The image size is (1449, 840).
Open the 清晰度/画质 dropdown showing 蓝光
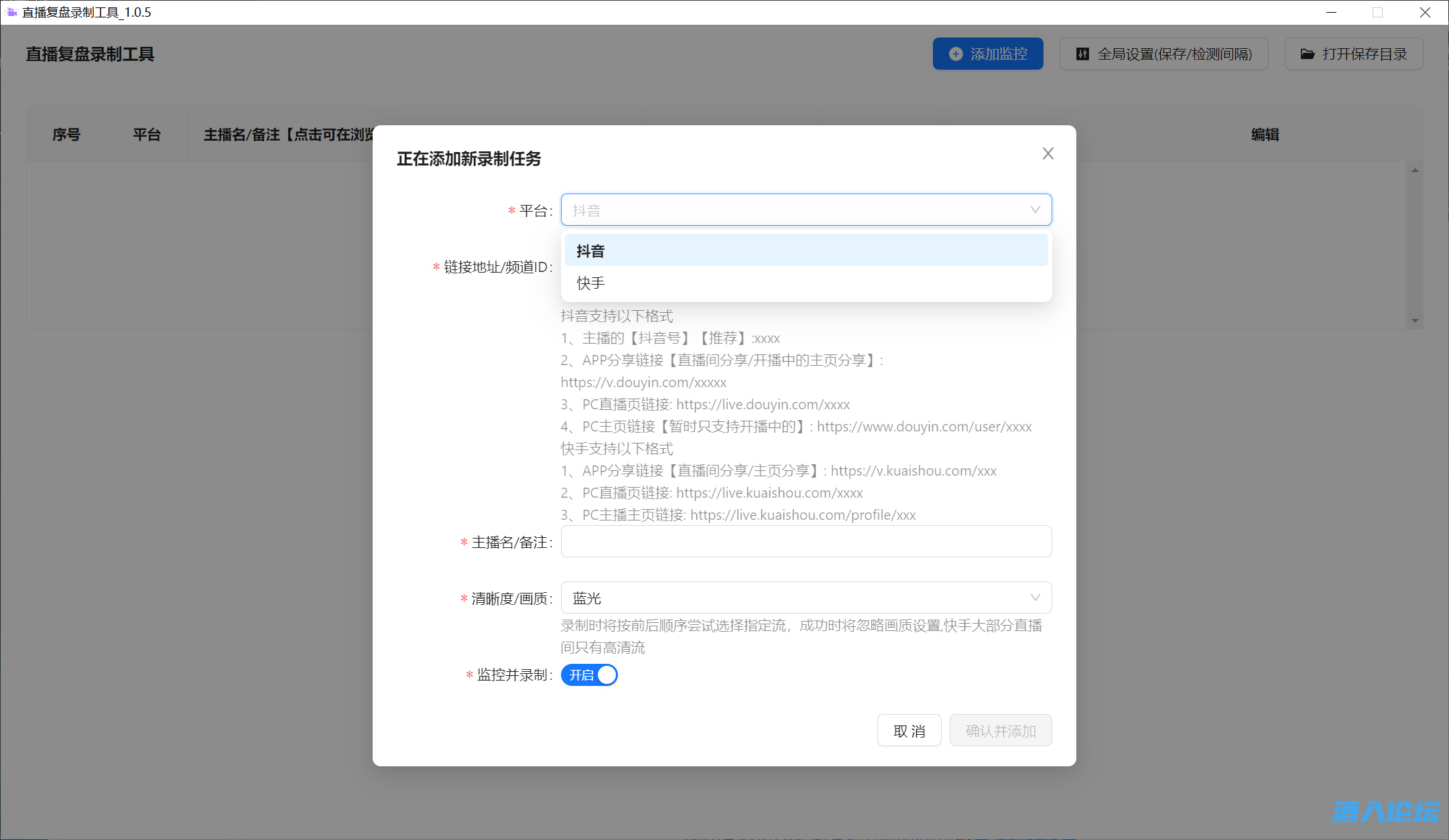(x=806, y=598)
